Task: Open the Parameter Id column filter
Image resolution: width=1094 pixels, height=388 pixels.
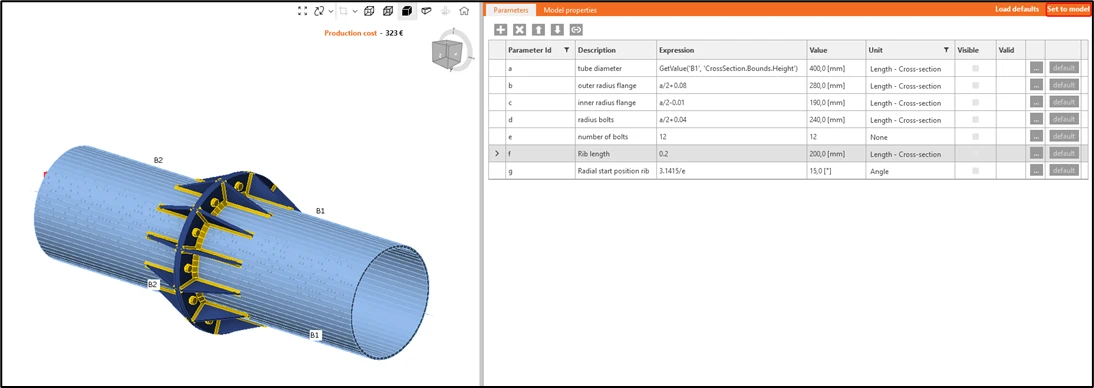Action: coord(566,50)
